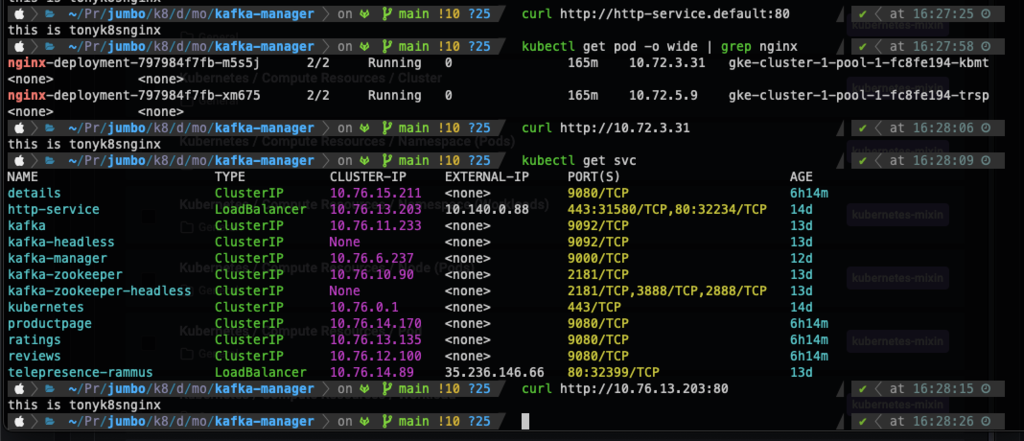Click ports 443:31580/TCP,80:32234/TCP
Screen dimensions: 1024x441
tap(667, 209)
